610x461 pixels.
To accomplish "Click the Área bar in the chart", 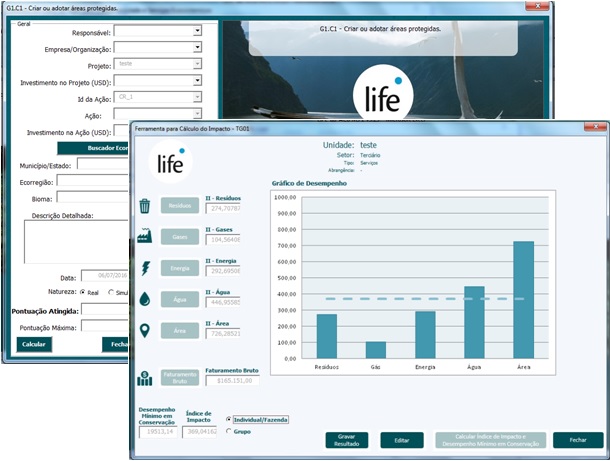I will (524, 300).
